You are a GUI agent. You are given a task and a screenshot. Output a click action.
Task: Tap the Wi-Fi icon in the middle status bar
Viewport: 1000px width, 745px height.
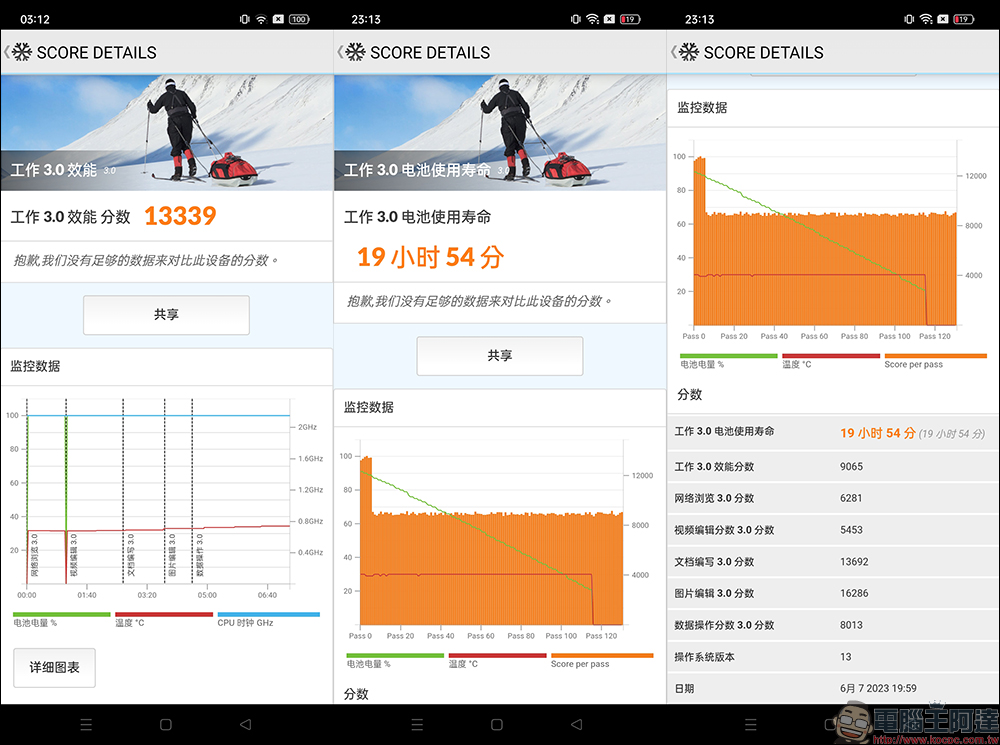(x=593, y=19)
